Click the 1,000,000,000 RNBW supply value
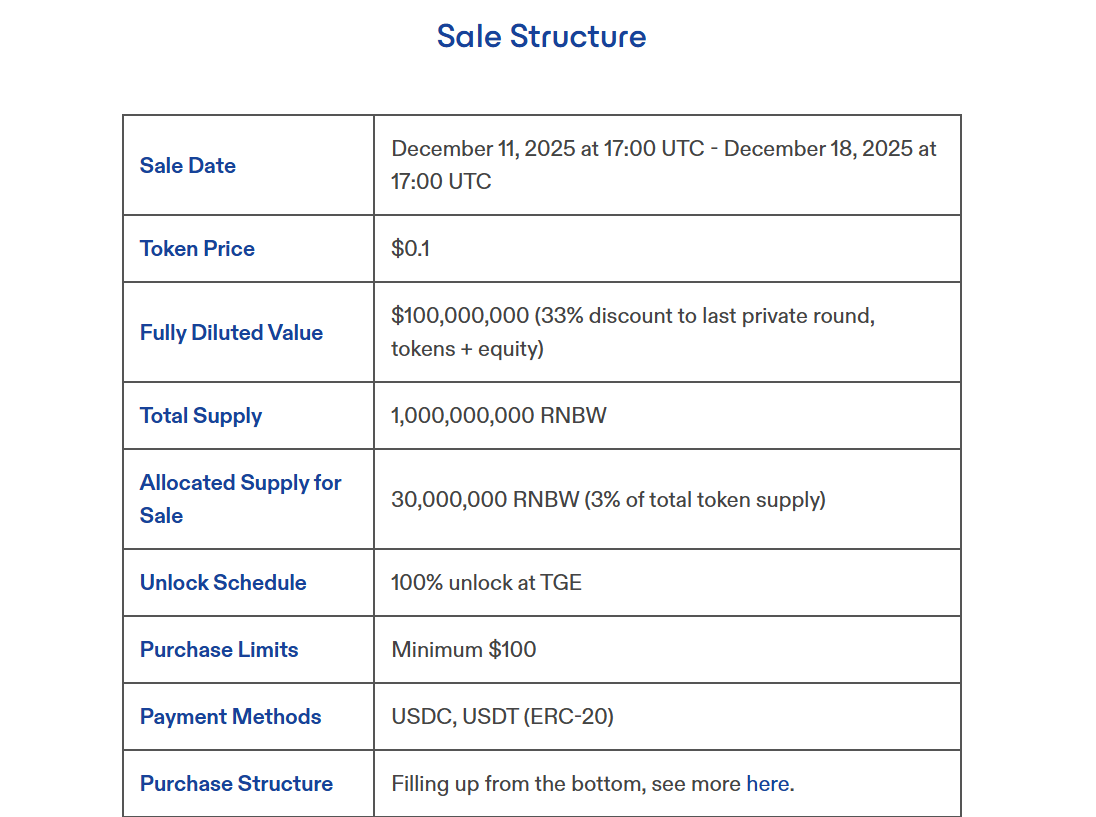 [498, 416]
